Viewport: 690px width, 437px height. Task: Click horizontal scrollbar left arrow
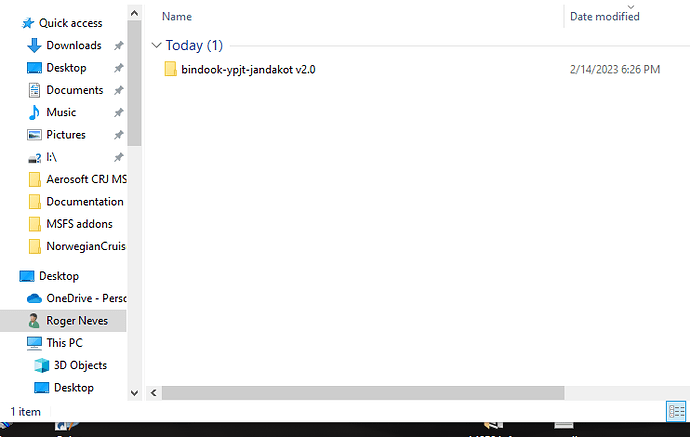pos(154,393)
